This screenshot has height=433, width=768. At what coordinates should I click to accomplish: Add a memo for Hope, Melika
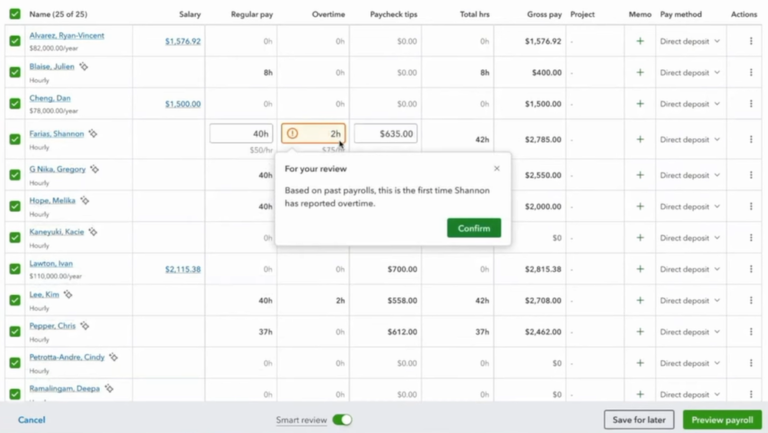point(640,206)
